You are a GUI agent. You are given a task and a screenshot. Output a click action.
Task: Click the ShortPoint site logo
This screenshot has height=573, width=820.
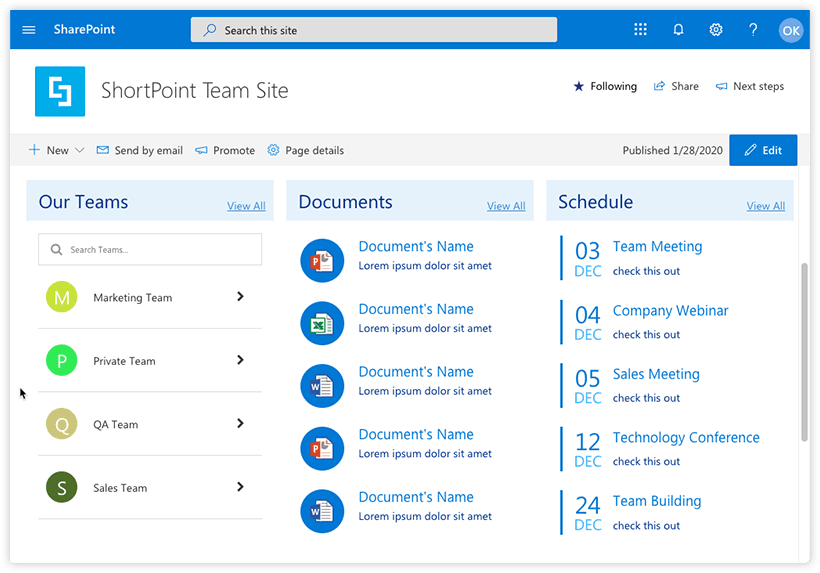60,91
